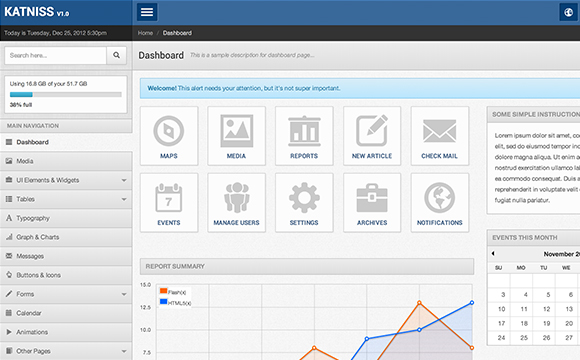Viewport: 580px width, 360px height.
Task: Click the Messages envelope sidebar icon
Action: pos(9,256)
